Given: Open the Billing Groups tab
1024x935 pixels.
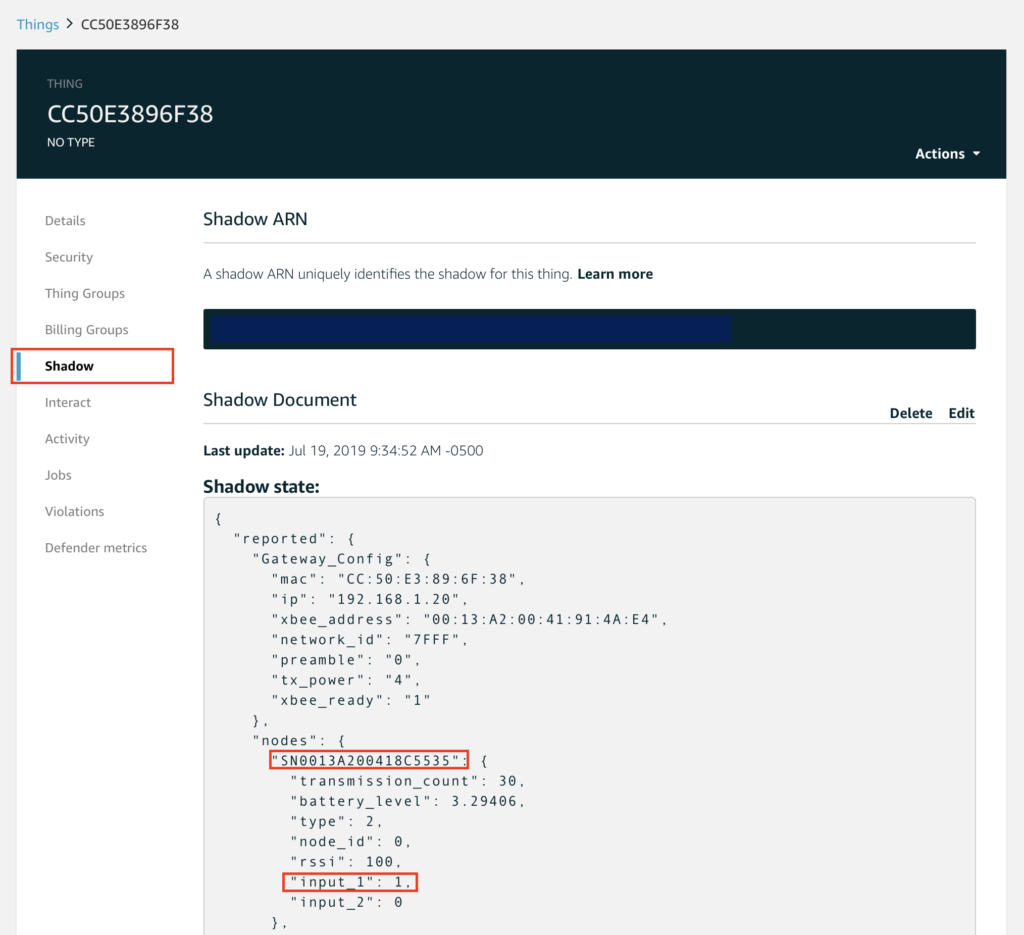Looking at the screenshot, I should tap(86, 330).
